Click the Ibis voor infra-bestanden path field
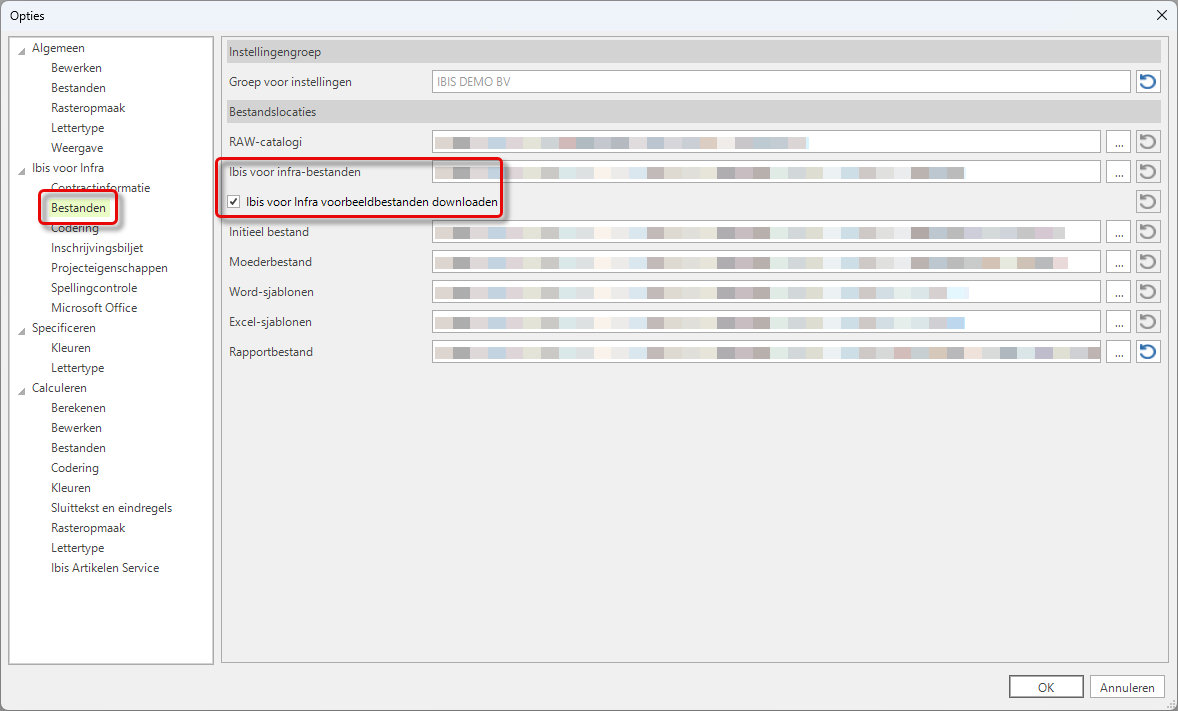This screenshot has height=711, width=1178. [x=765, y=172]
